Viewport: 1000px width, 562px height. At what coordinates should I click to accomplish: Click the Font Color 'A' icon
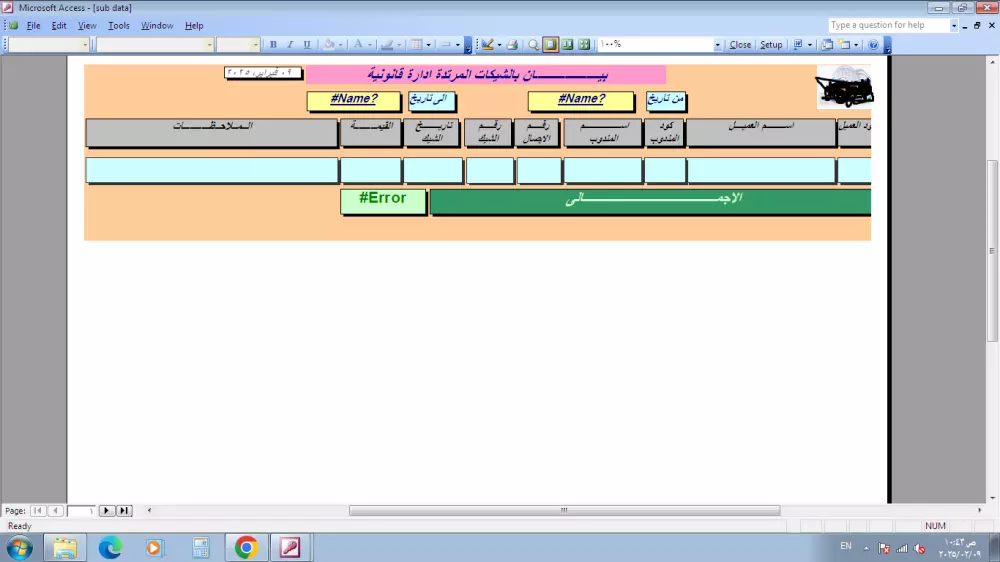(x=358, y=45)
